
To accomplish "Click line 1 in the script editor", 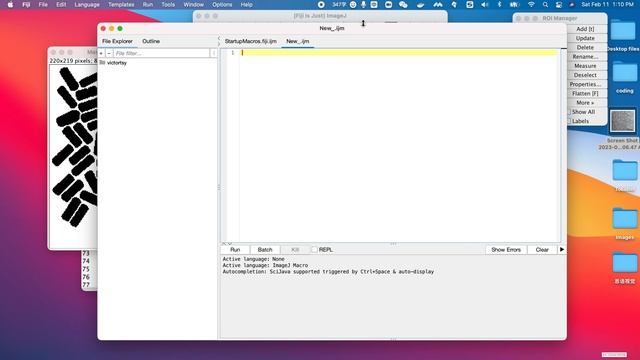I will tap(399, 53).
